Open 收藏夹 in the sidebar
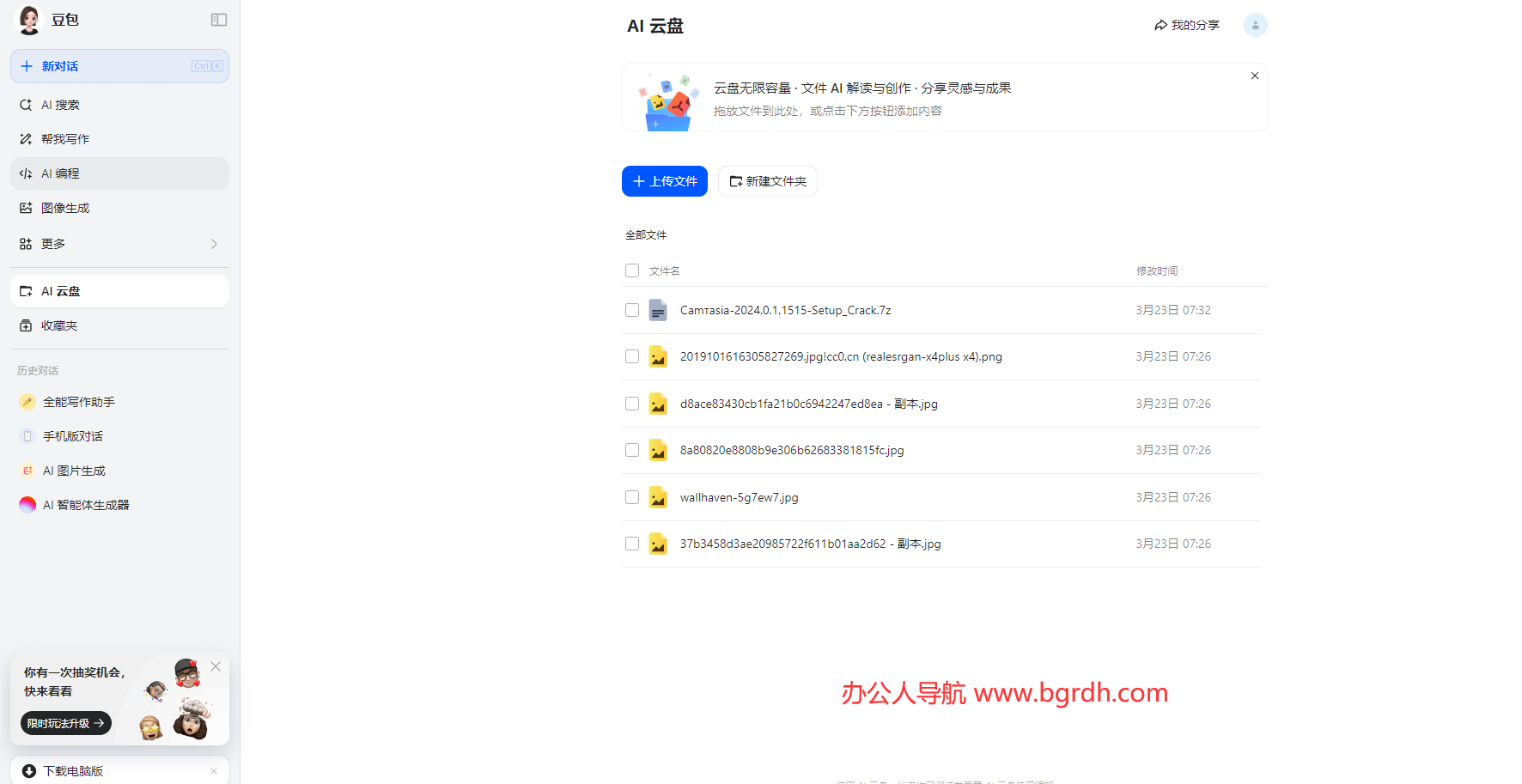Image resolution: width=1522 pixels, height=784 pixels. tap(119, 325)
